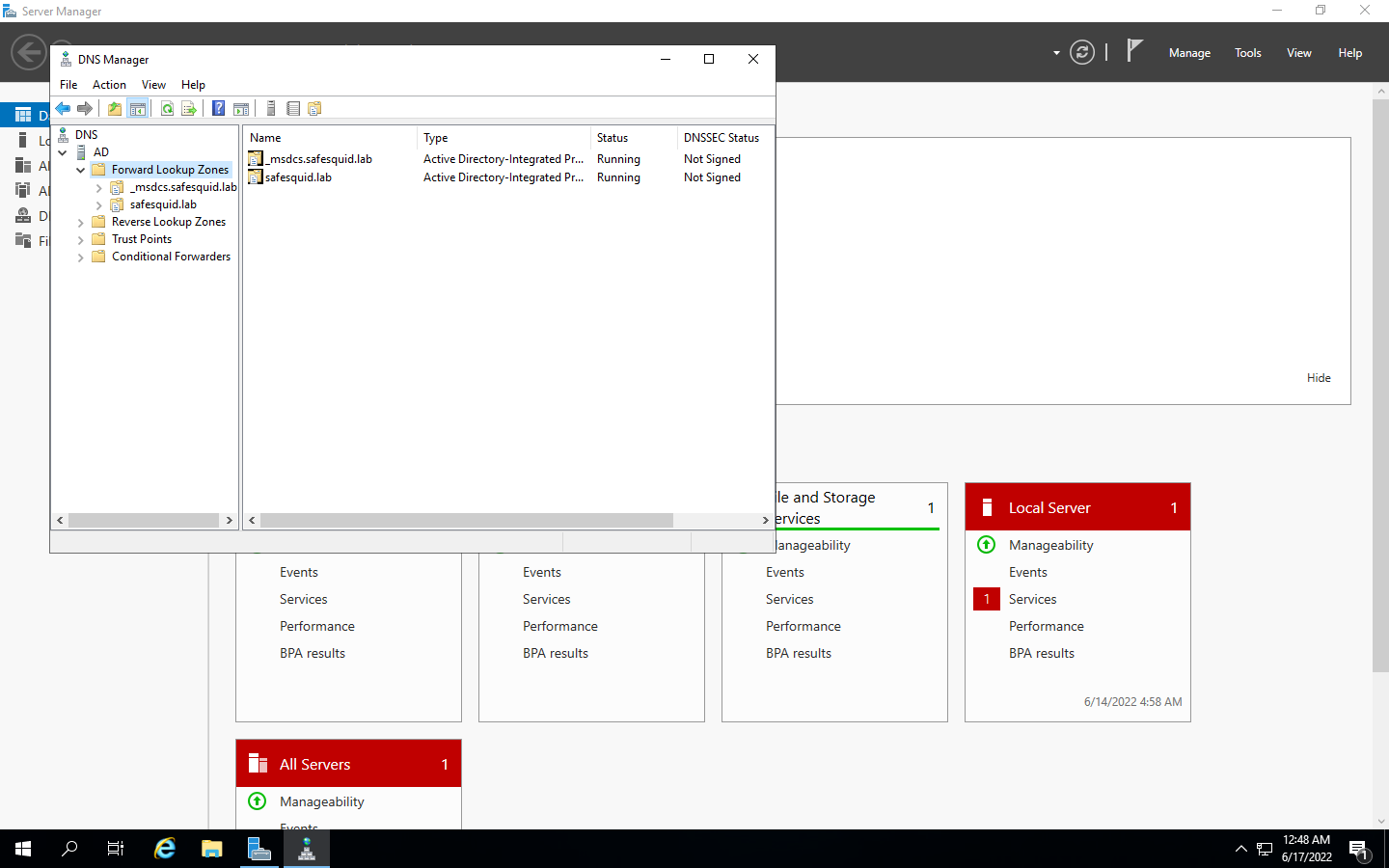Click the red alert badge beside Local Server Services

(987, 599)
